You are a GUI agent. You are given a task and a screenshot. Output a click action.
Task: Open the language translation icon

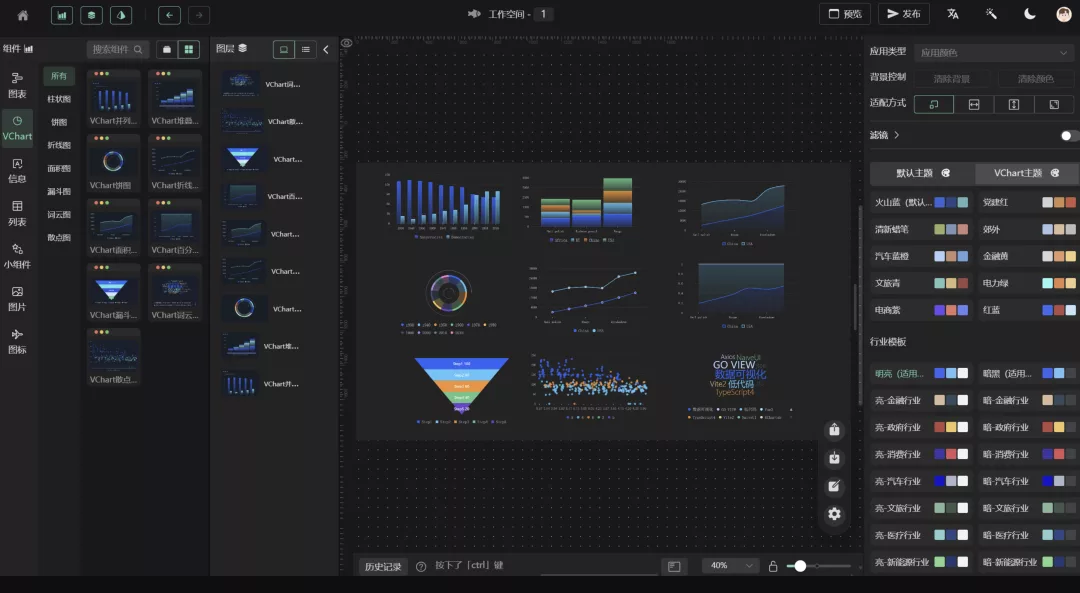[953, 14]
